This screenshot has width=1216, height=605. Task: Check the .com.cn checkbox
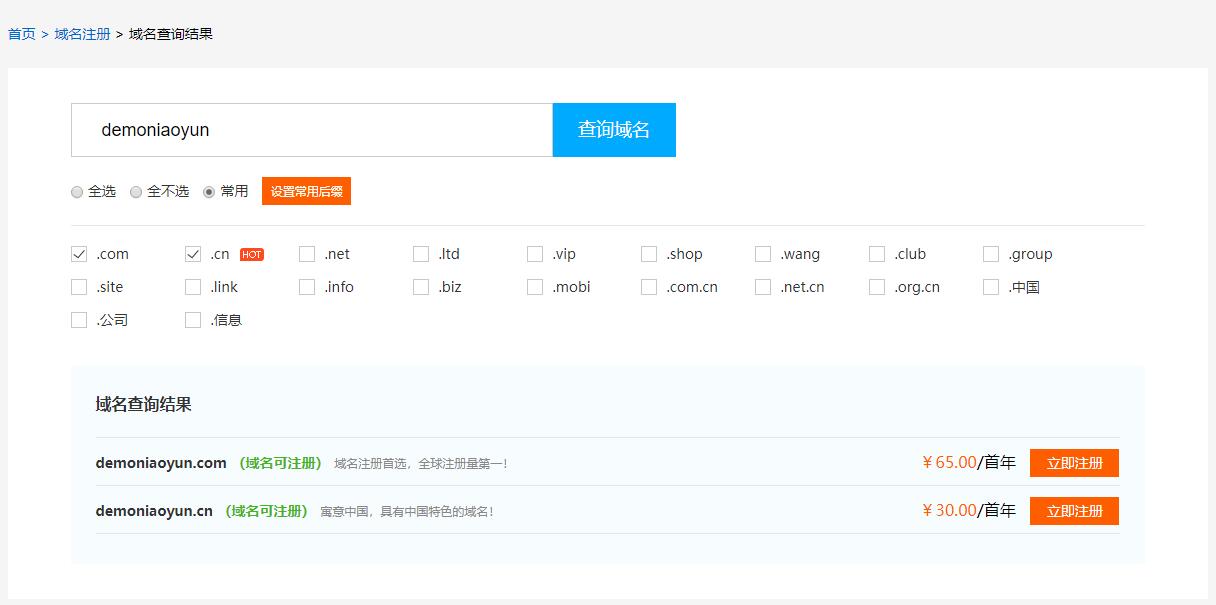(649, 287)
